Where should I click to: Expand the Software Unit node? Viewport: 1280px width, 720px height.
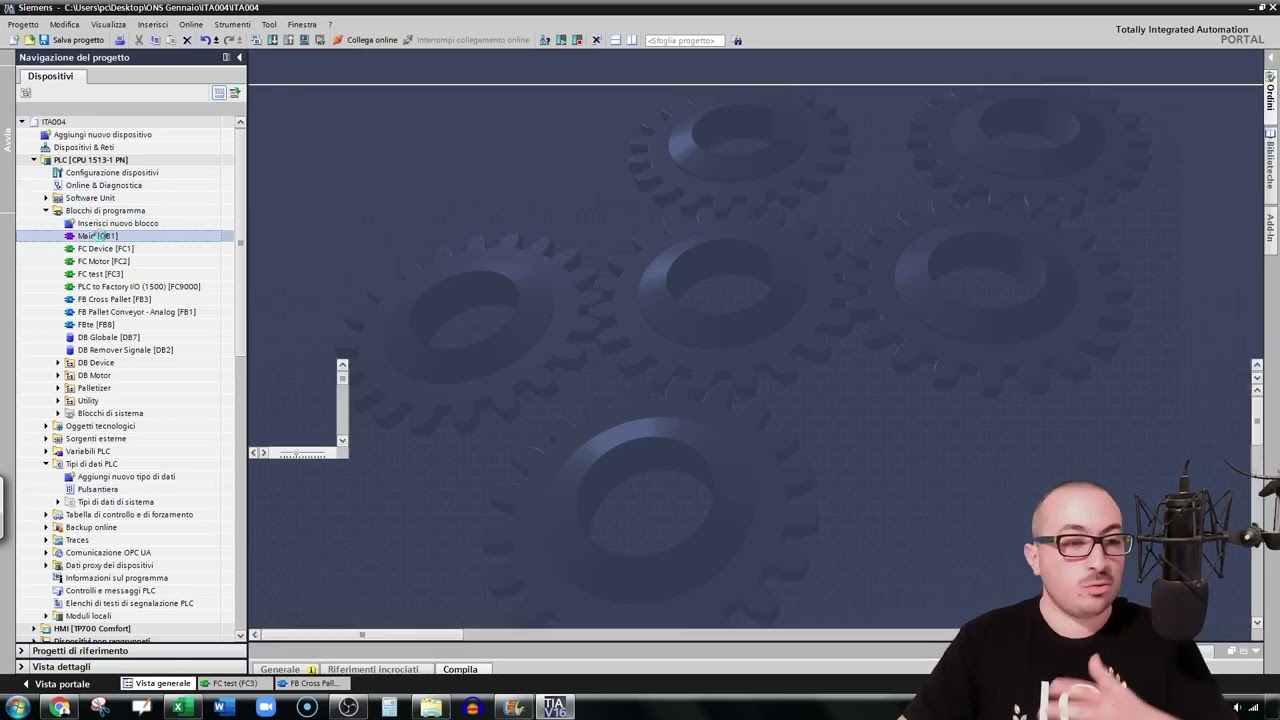[x=45, y=198]
